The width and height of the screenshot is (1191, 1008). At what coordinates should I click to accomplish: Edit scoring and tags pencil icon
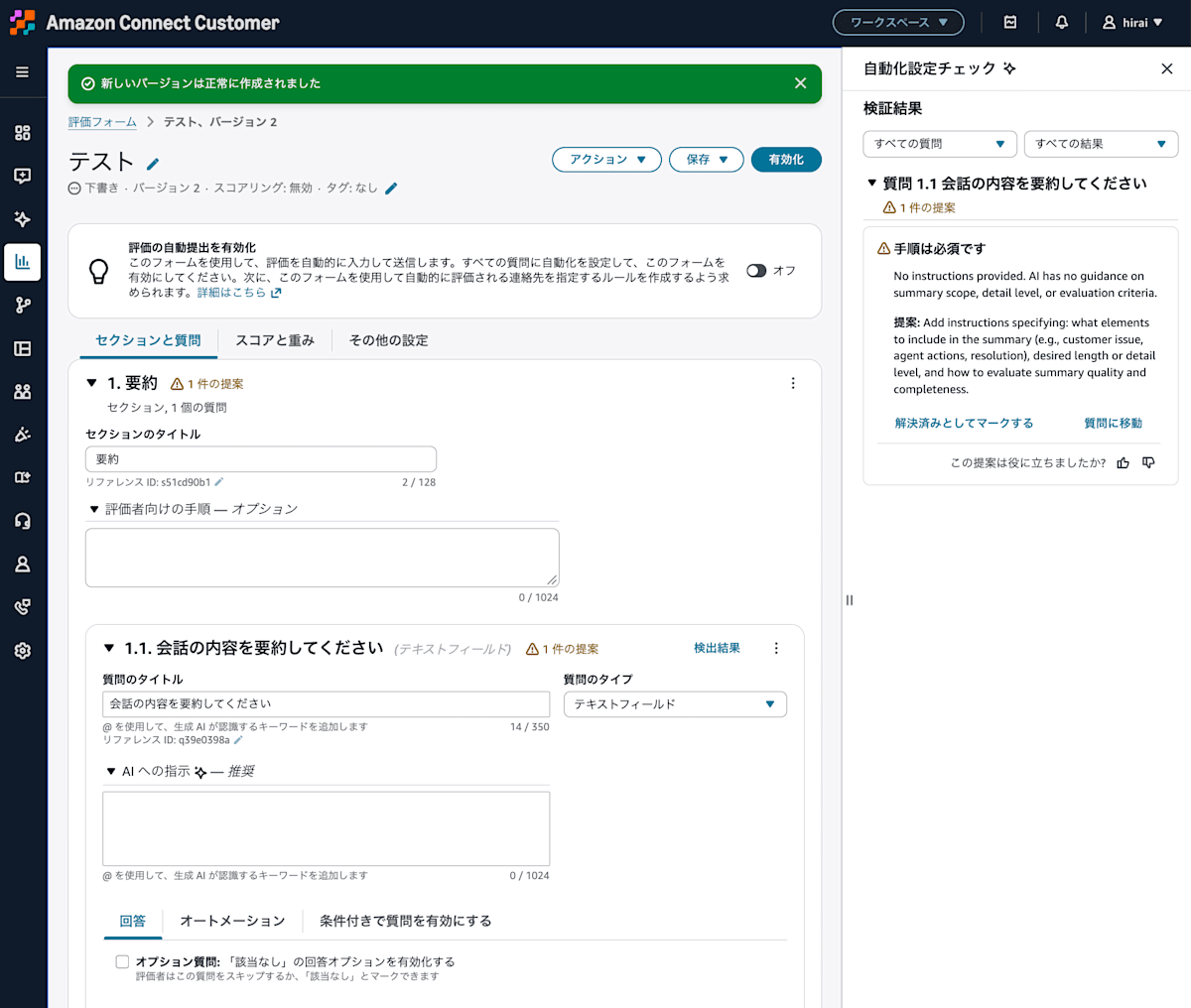(391, 189)
